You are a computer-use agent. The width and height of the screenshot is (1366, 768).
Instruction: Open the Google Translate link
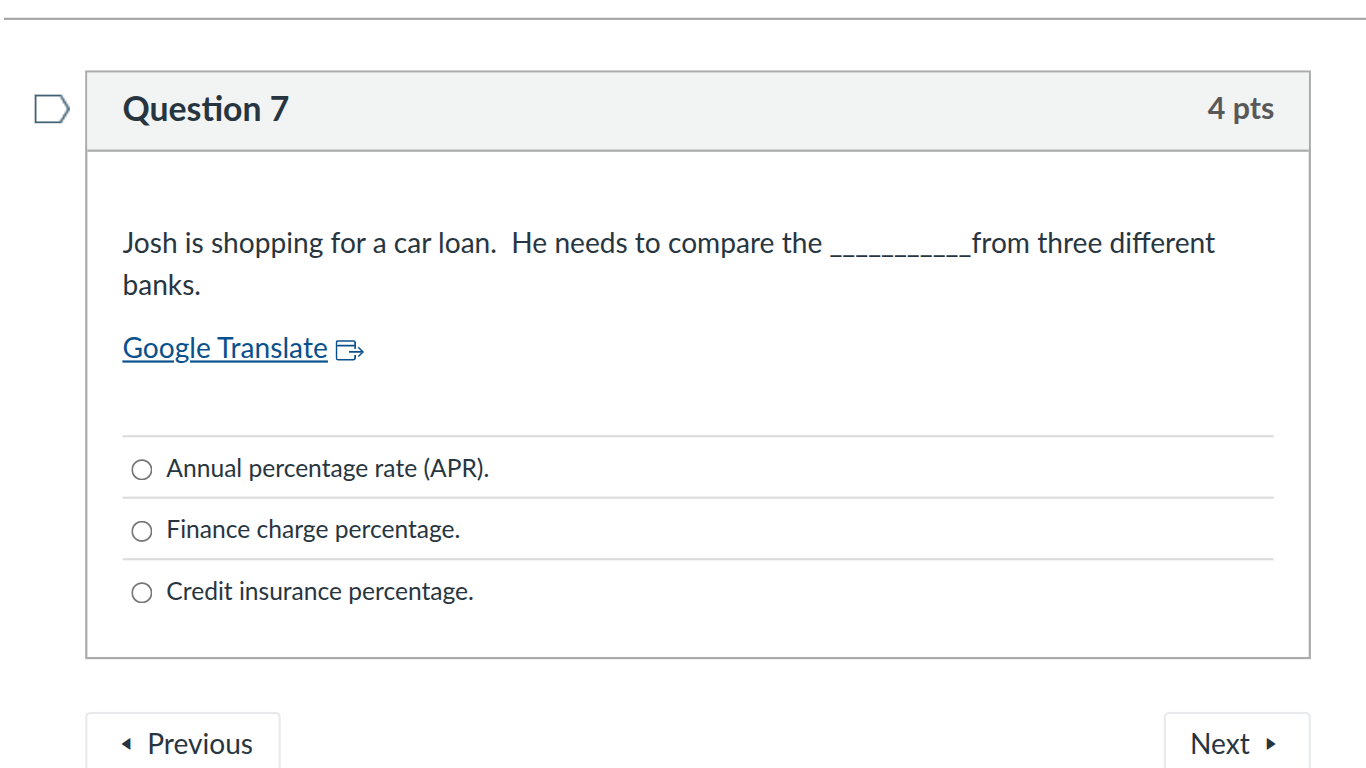224,348
